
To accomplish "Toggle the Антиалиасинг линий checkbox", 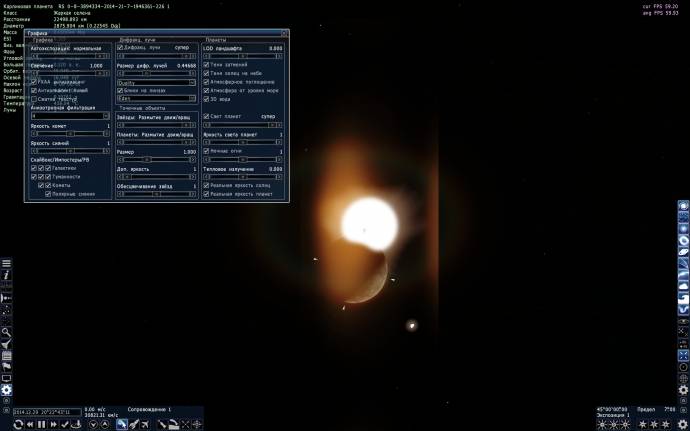I will (34, 90).
